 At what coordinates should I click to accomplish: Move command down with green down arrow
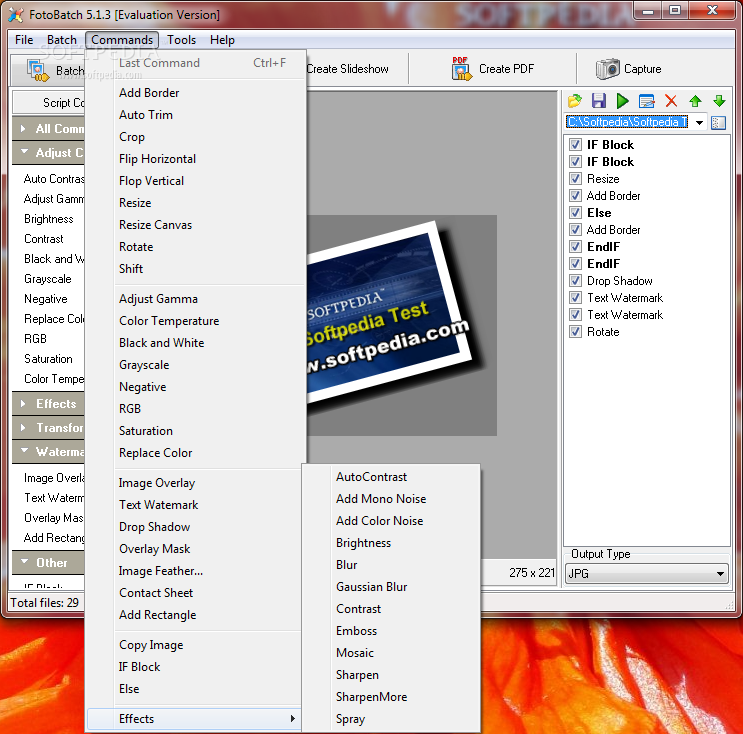[x=719, y=100]
